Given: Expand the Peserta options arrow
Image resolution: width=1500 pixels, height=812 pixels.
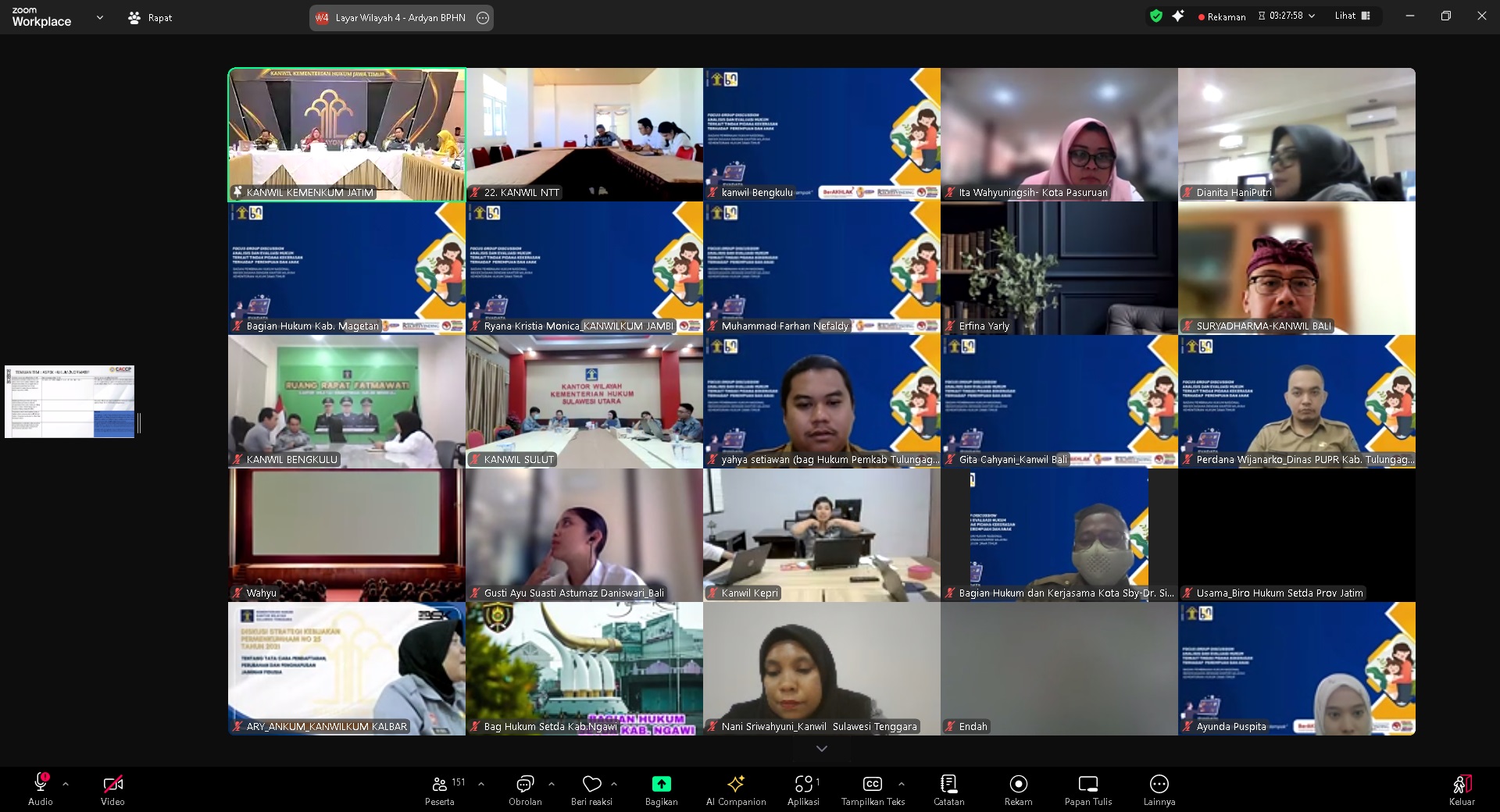Looking at the screenshot, I should [481, 784].
